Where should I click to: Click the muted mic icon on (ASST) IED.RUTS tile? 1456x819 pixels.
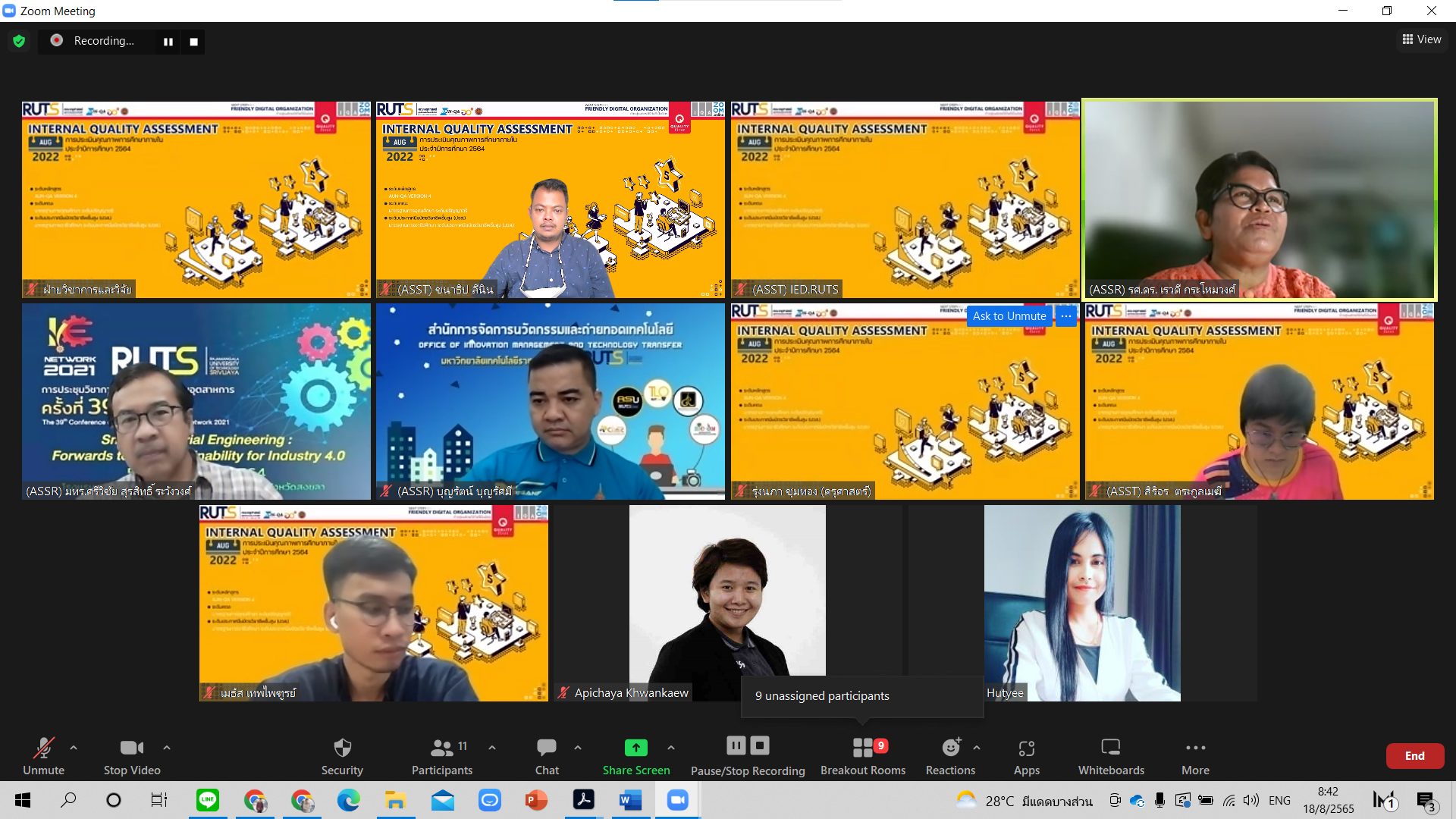click(742, 289)
